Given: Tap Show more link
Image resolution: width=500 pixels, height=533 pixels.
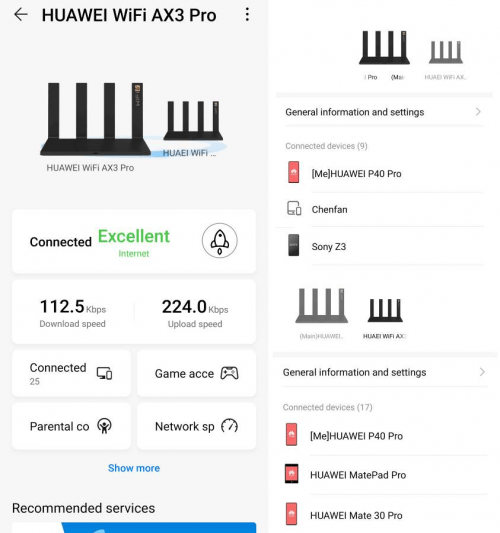Looking at the screenshot, I should pyautogui.click(x=134, y=468).
